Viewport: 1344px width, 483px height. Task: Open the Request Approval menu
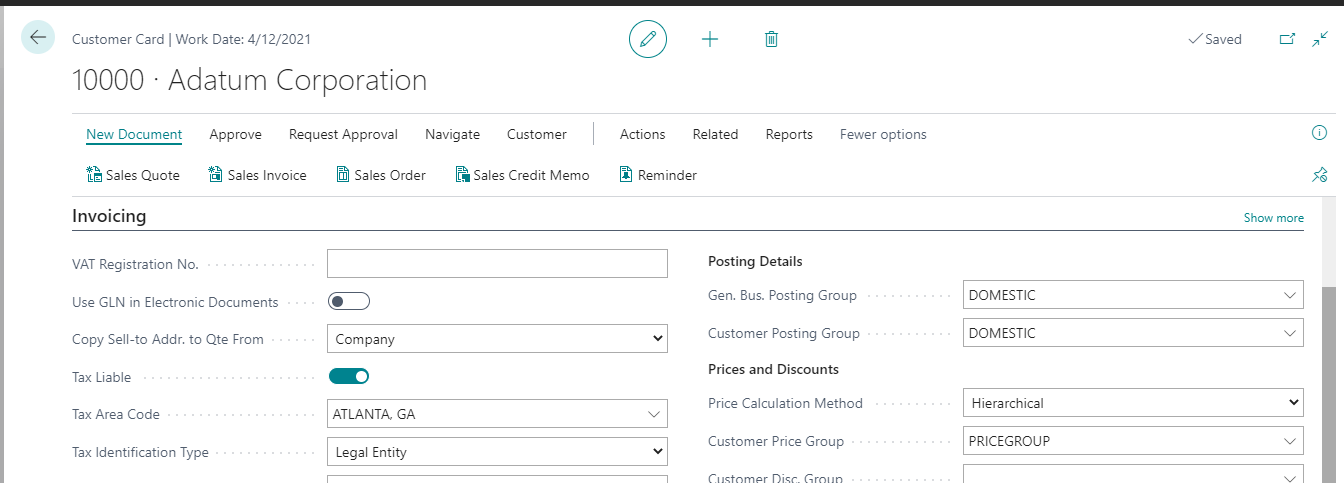(343, 134)
